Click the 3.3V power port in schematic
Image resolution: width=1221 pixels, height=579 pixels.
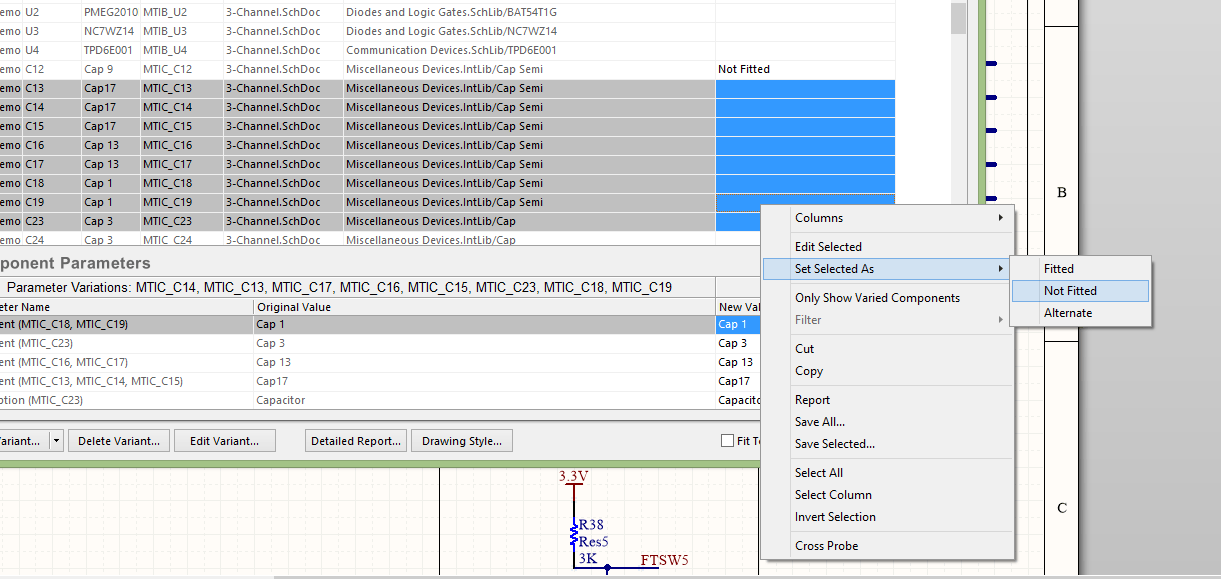573,476
